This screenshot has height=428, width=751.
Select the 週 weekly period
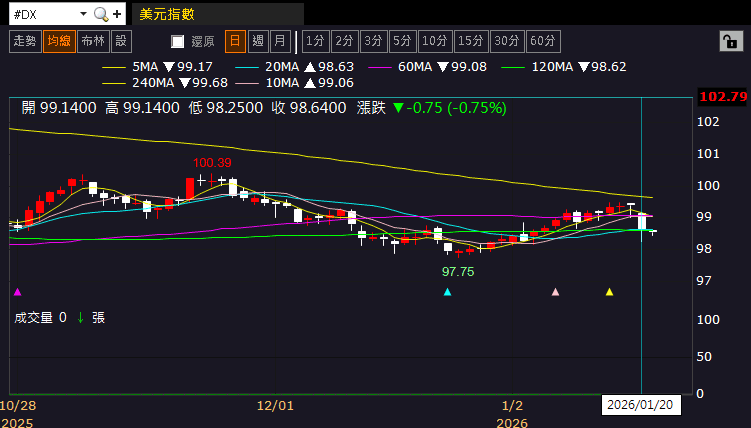point(258,41)
